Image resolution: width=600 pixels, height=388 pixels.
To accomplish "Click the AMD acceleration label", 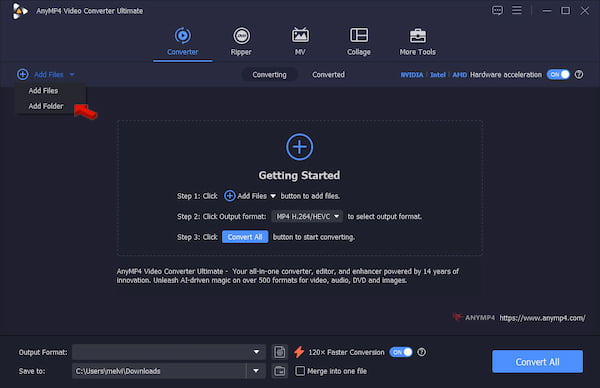I will click(x=460, y=75).
